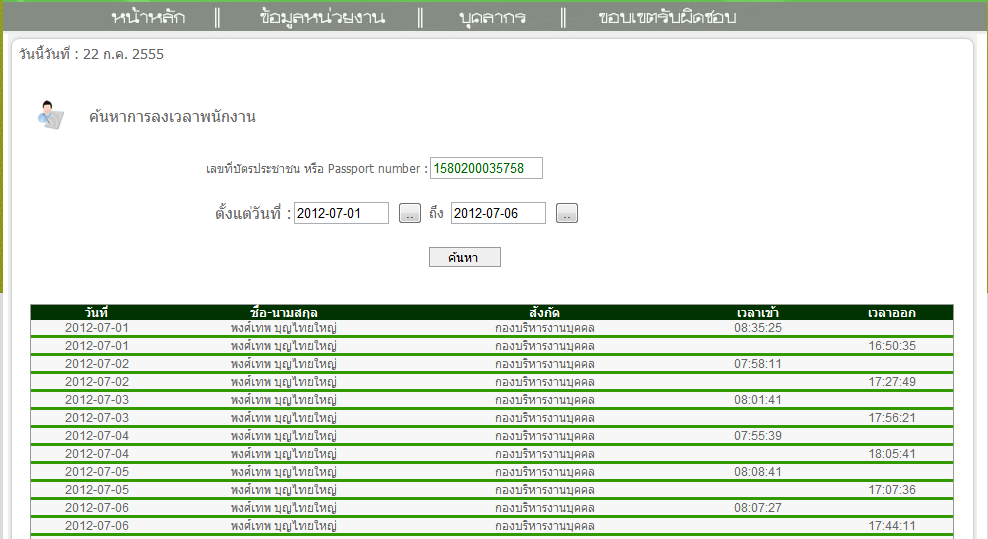Select the check-out time 17:27:49
Screen dimensions: 988x539
click(892, 381)
